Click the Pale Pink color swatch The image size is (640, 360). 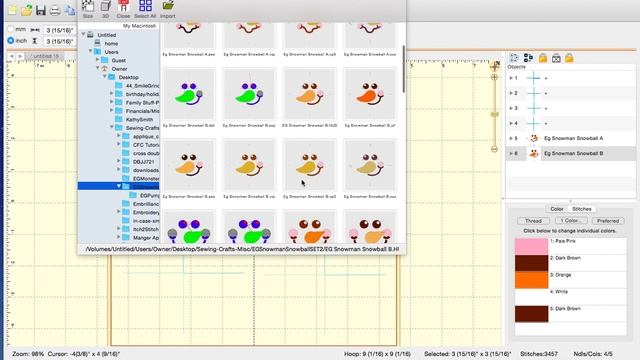(531, 247)
